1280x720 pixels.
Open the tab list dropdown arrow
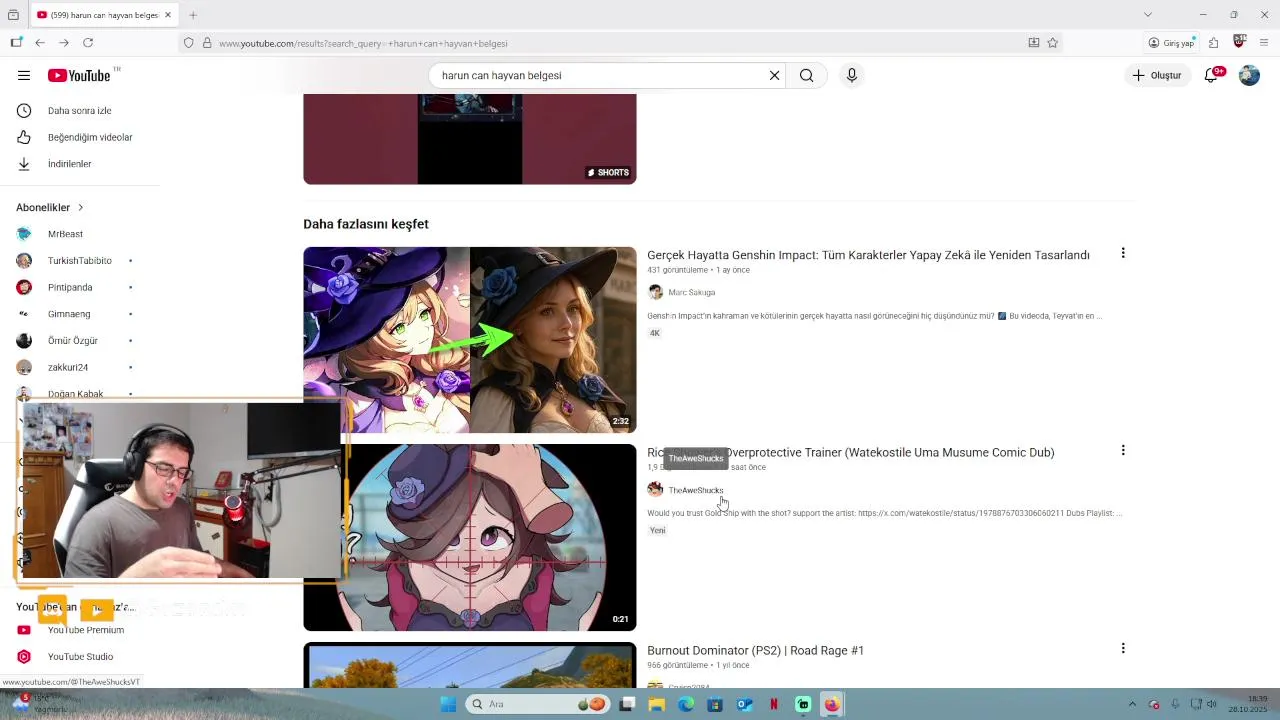[x=1148, y=15]
